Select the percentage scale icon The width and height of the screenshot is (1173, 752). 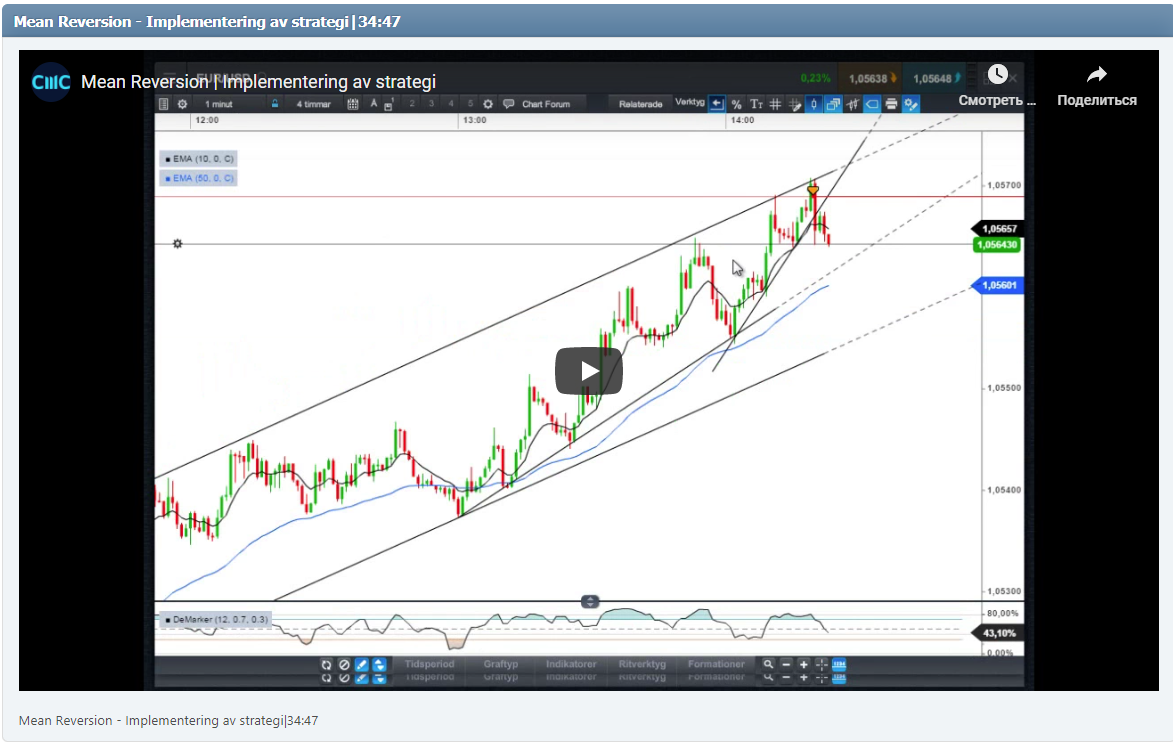[735, 103]
